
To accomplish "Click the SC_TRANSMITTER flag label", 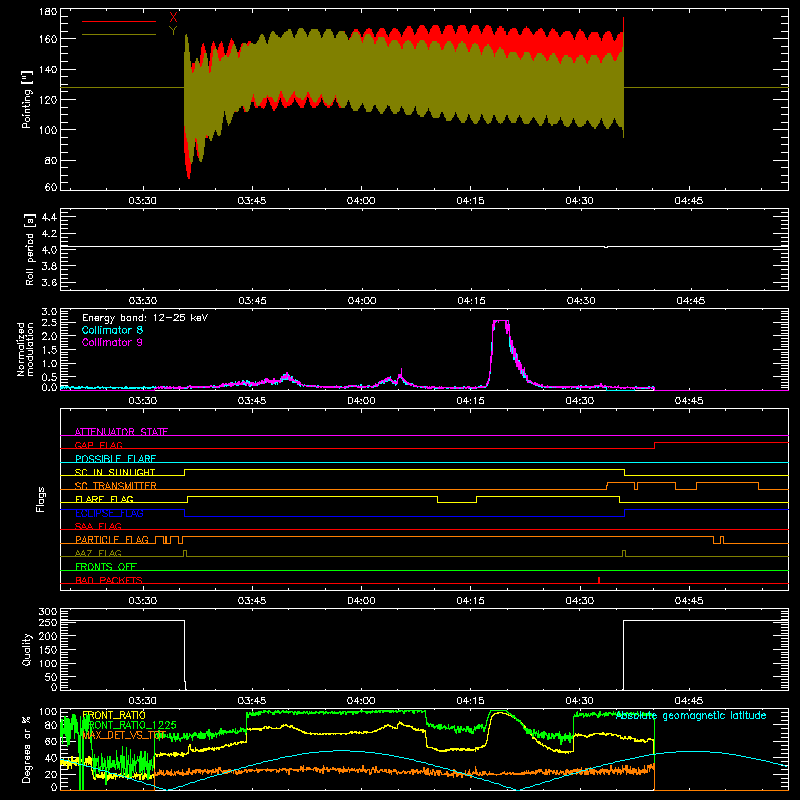I will [x=116, y=486].
